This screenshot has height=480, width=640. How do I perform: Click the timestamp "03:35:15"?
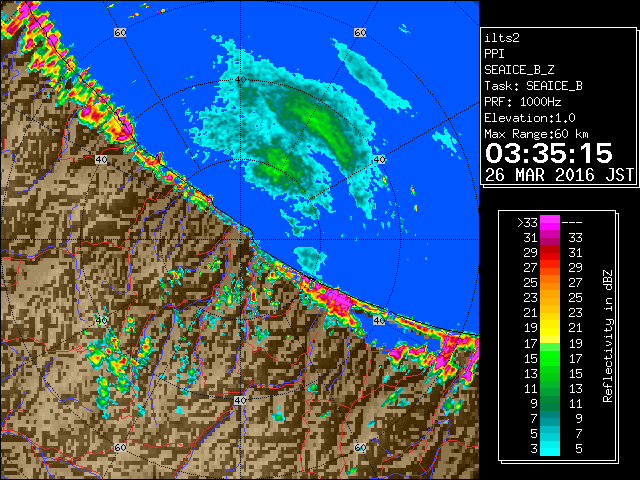click(549, 153)
